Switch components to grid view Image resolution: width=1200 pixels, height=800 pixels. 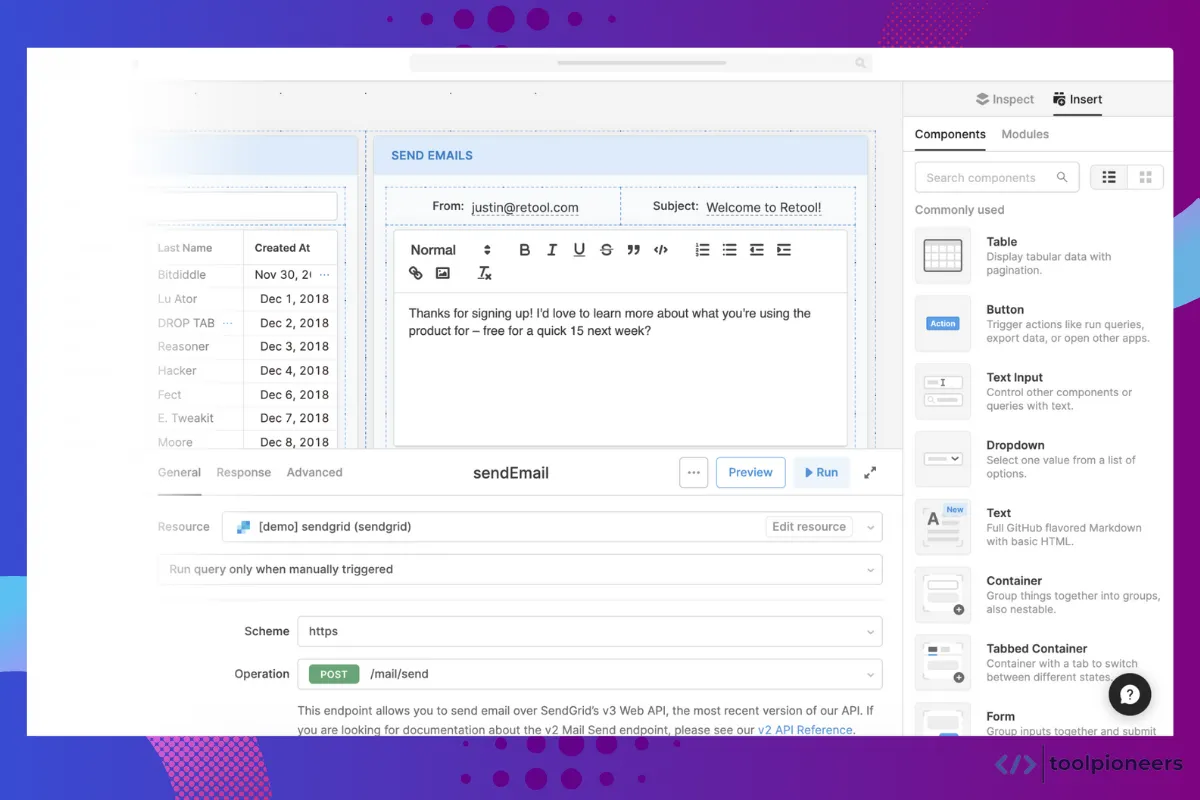[1145, 177]
